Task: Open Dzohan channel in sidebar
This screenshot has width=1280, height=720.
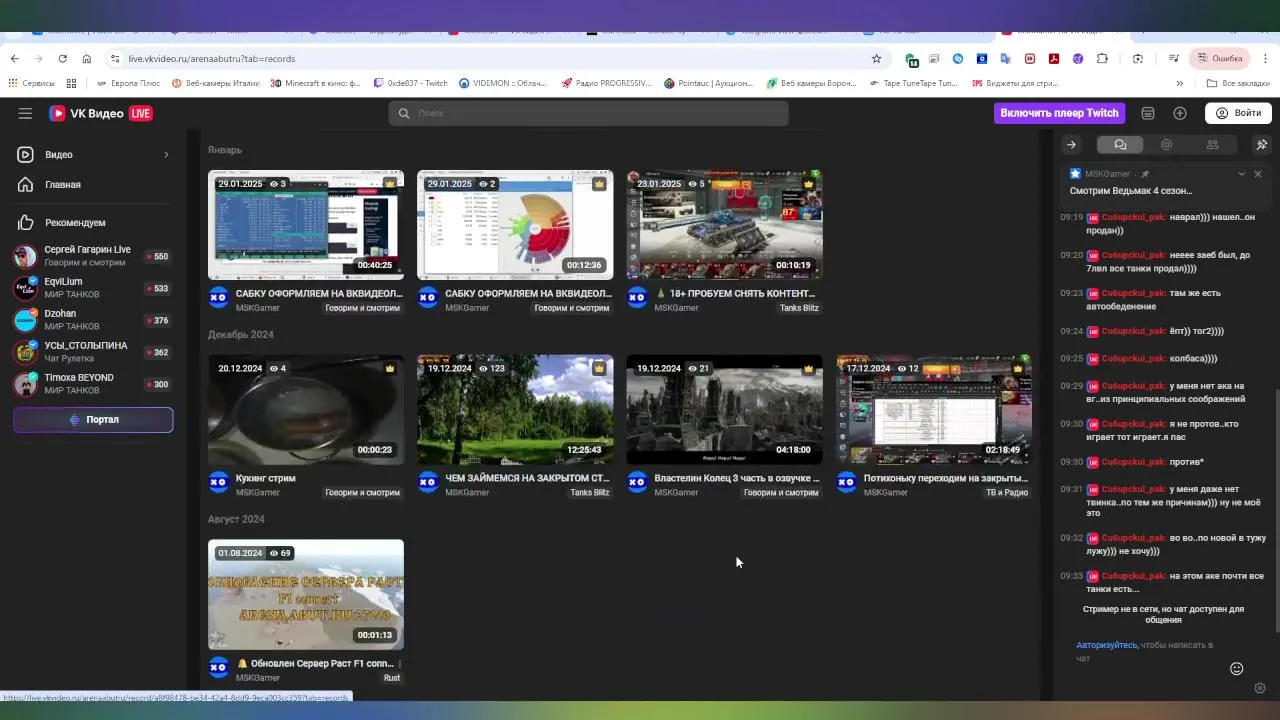Action: click(93, 320)
